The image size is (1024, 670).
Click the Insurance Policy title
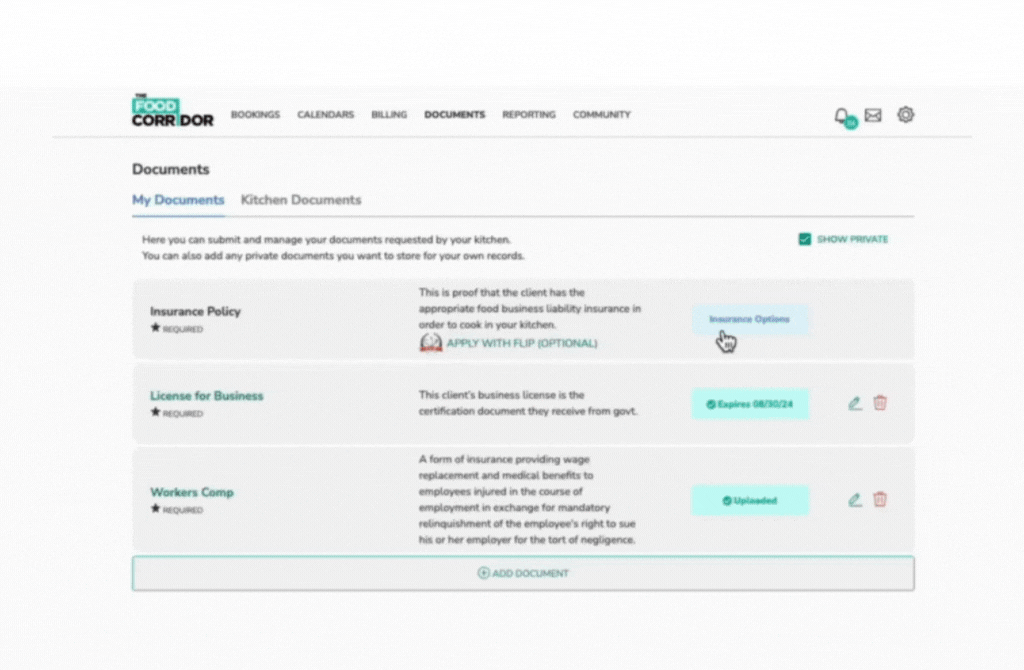[195, 311]
